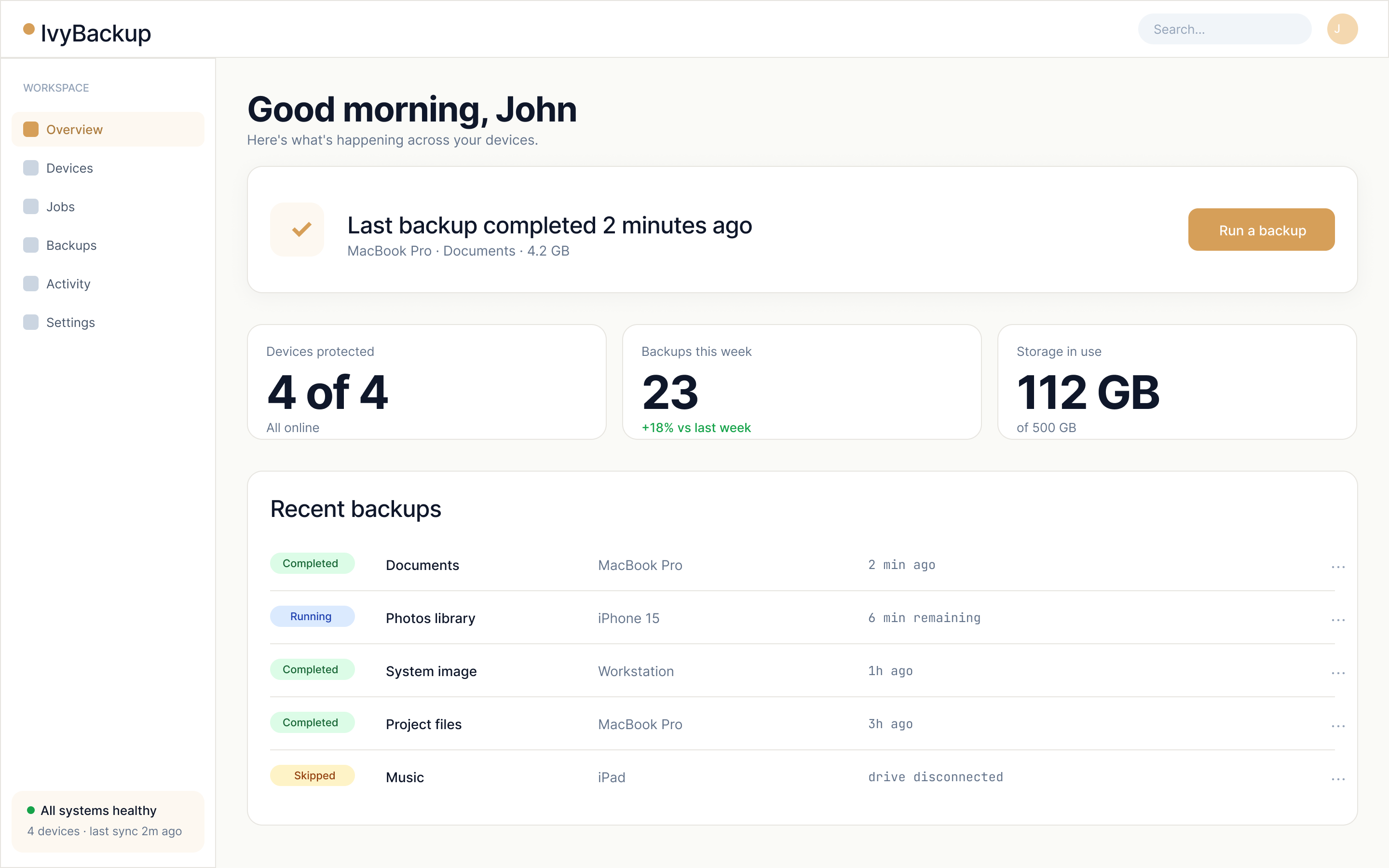Click iPad device in Music row
The width and height of the screenshot is (1389, 868).
pos(612,777)
